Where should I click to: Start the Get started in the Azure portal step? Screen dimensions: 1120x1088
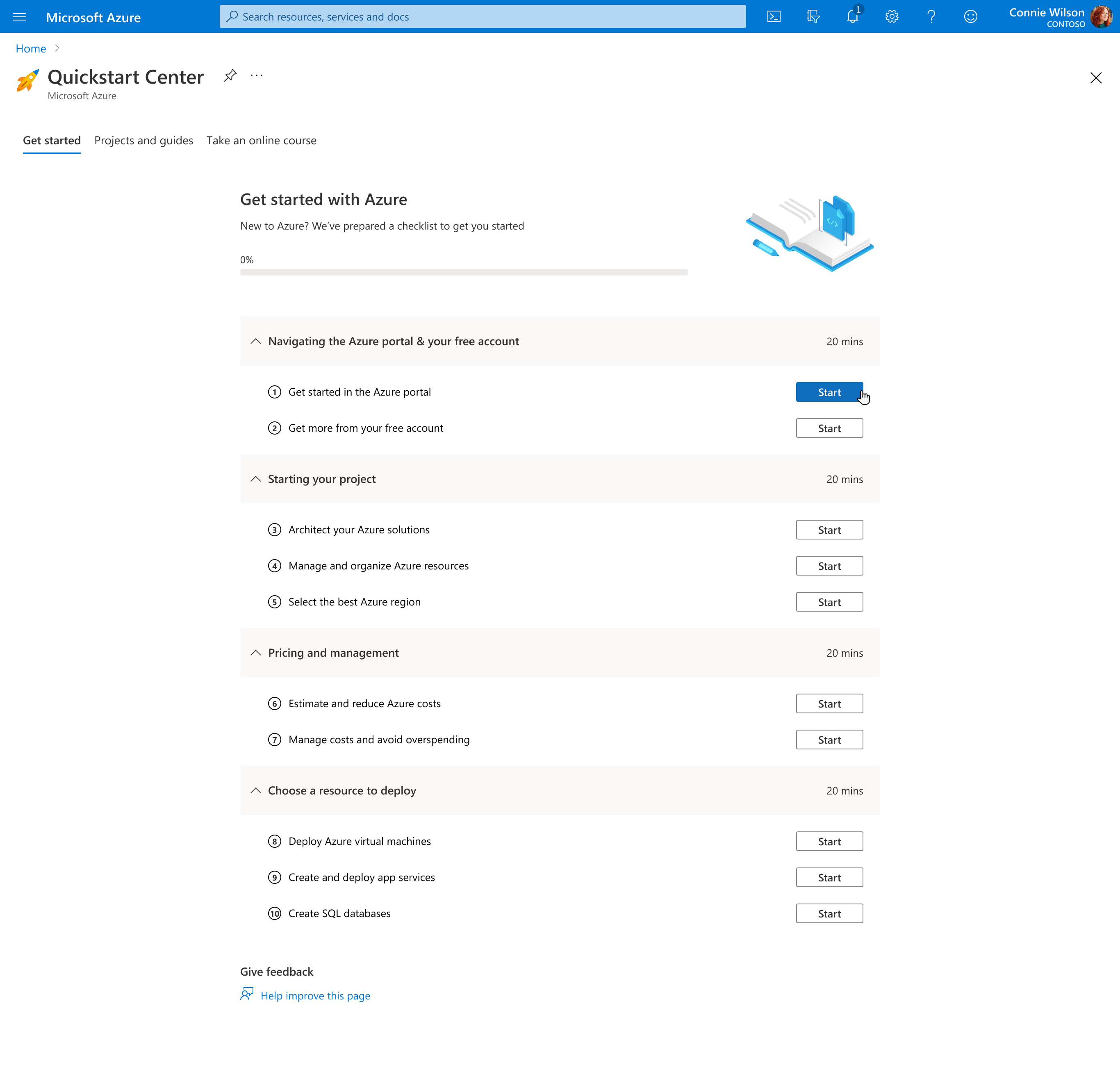[x=829, y=392]
